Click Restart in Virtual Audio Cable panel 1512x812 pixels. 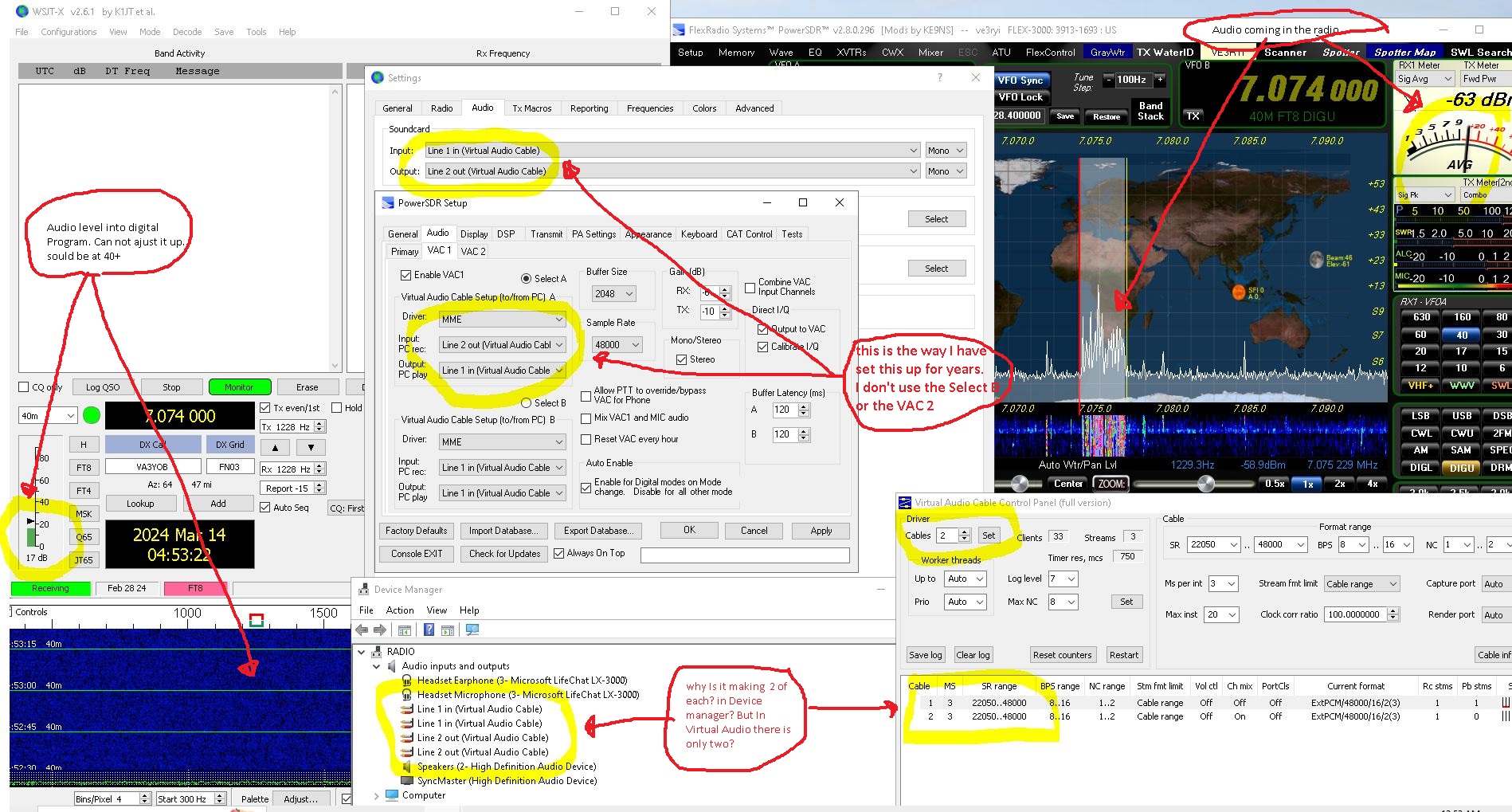point(1124,655)
